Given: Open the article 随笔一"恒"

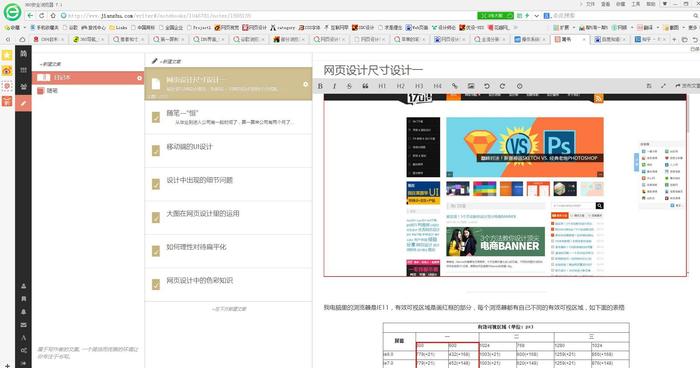Looking at the screenshot, I should (x=229, y=117).
